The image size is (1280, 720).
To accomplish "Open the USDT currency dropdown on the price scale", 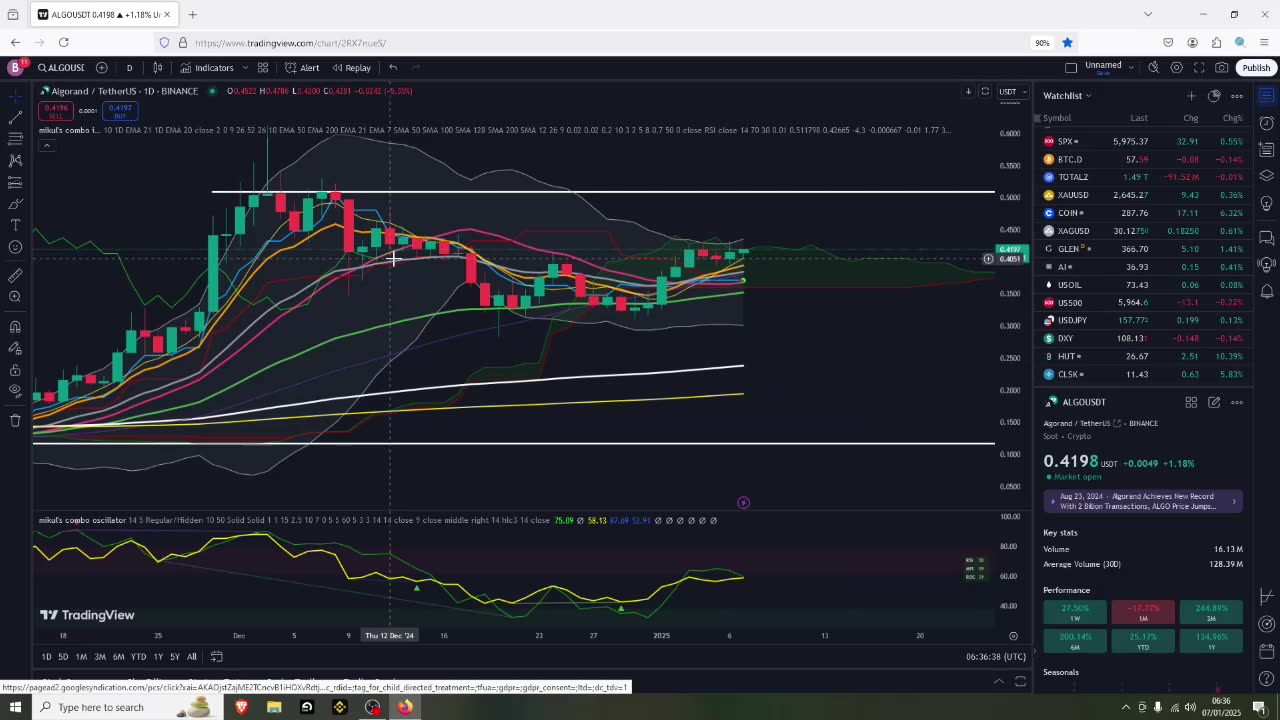I will pos(1012,92).
